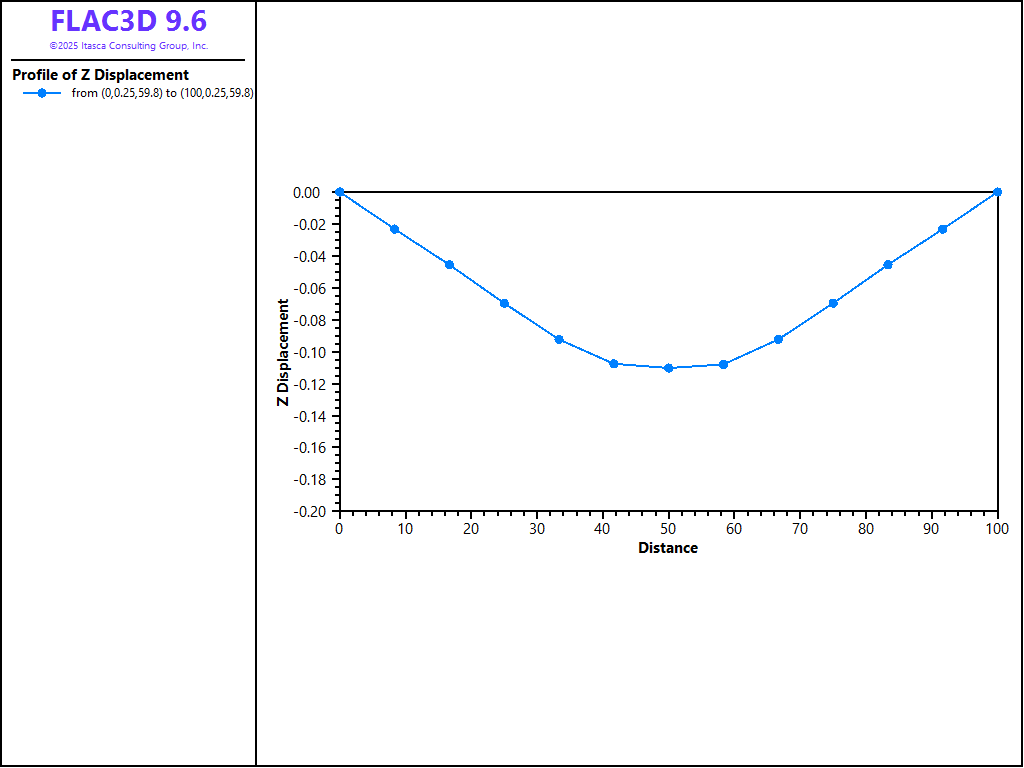Click the Distance axis label
The image size is (1024, 768).
(x=668, y=548)
